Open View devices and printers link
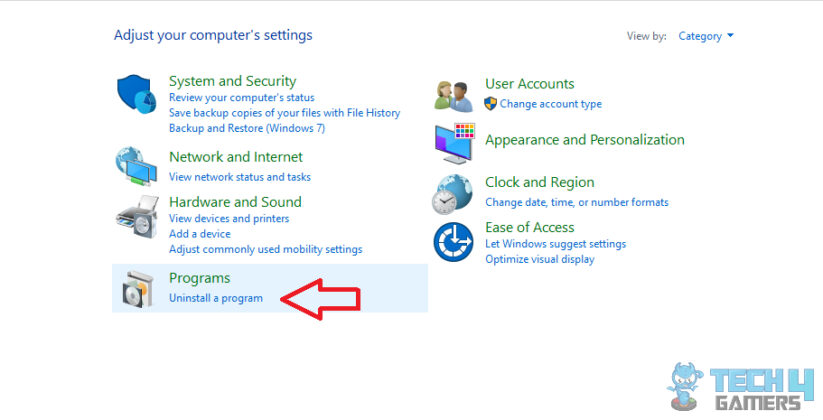 pos(229,218)
